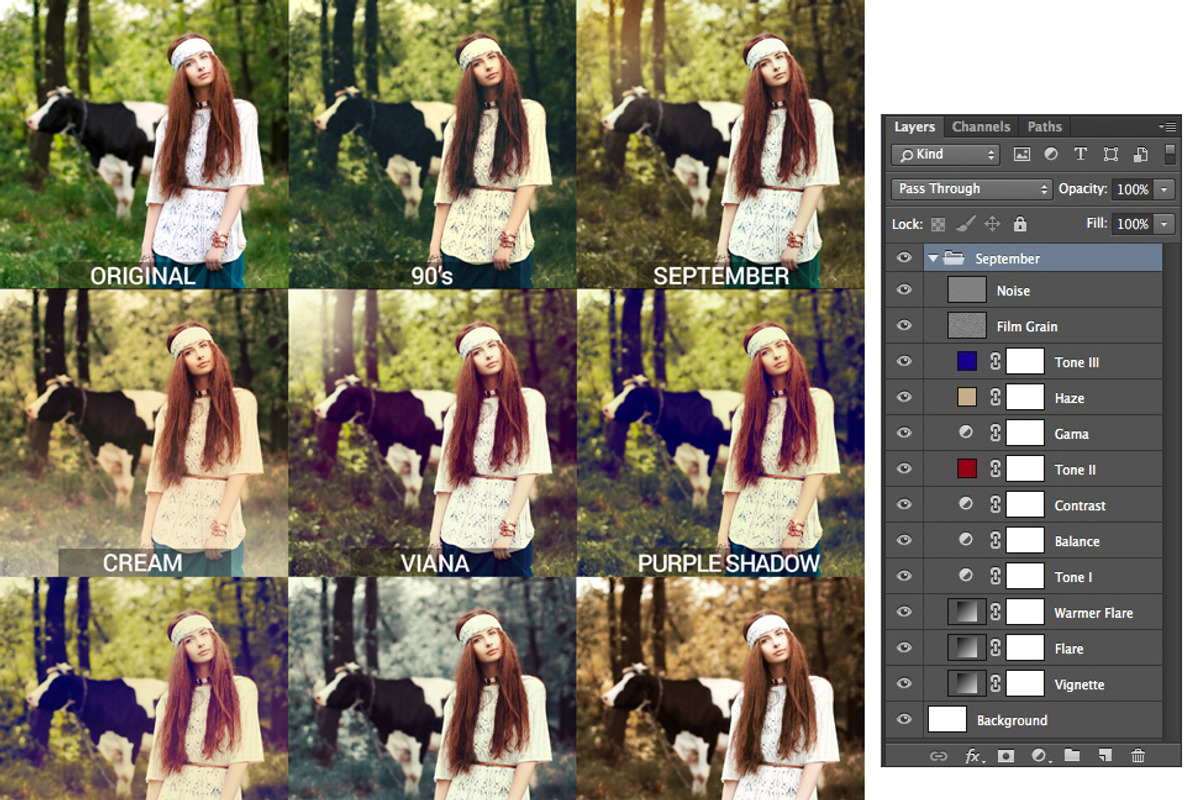Screen dimensions: 1200x800
Task: Hide the Background layer
Action: (x=904, y=719)
